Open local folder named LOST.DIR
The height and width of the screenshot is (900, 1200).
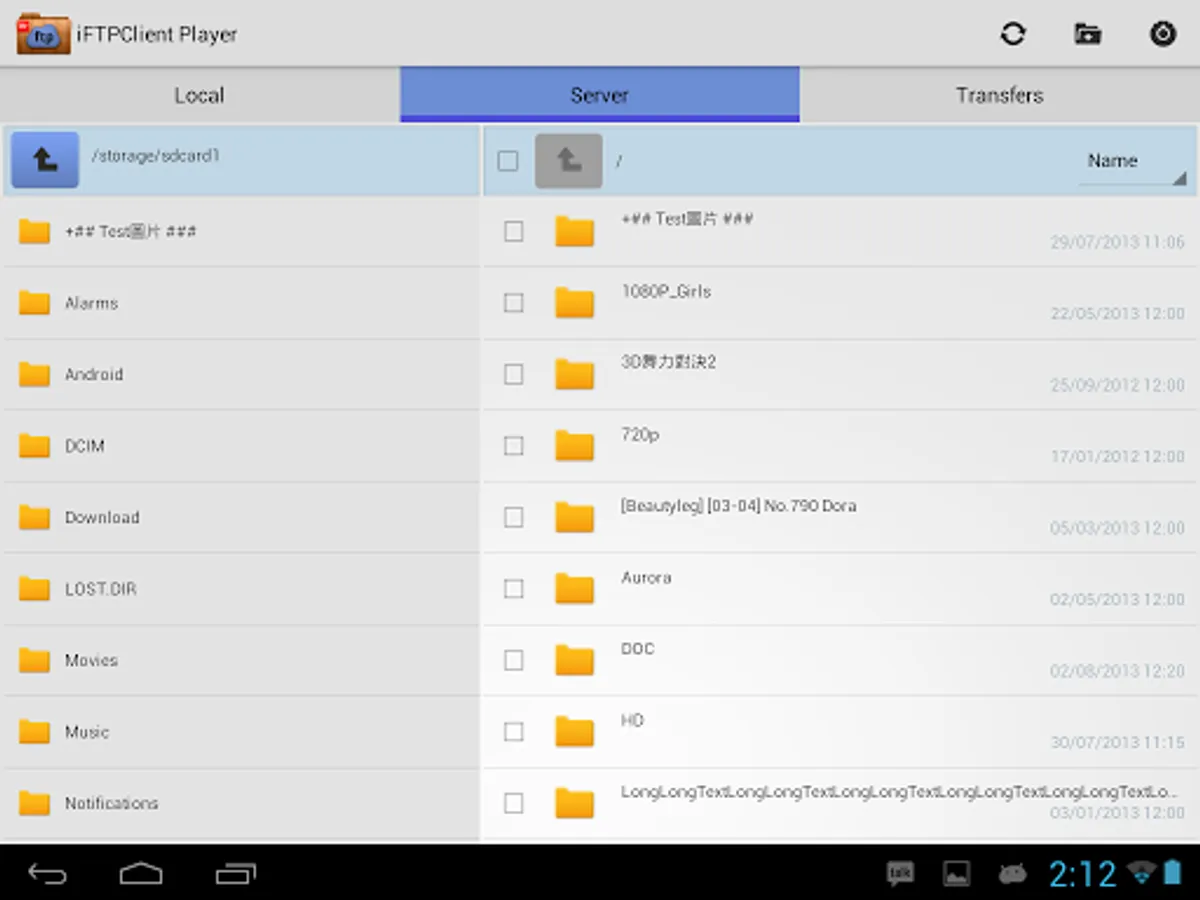pos(100,589)
